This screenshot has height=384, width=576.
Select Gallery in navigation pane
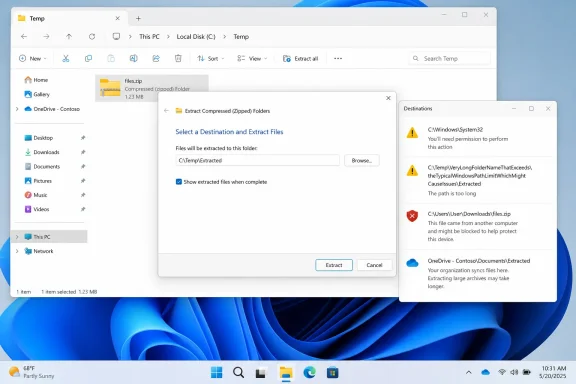click(37, 94)
